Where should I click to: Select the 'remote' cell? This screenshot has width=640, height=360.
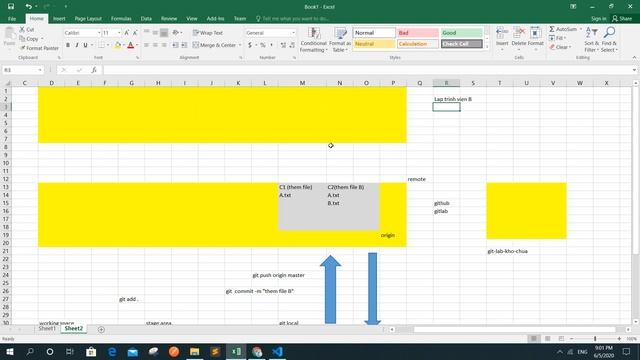420,179
